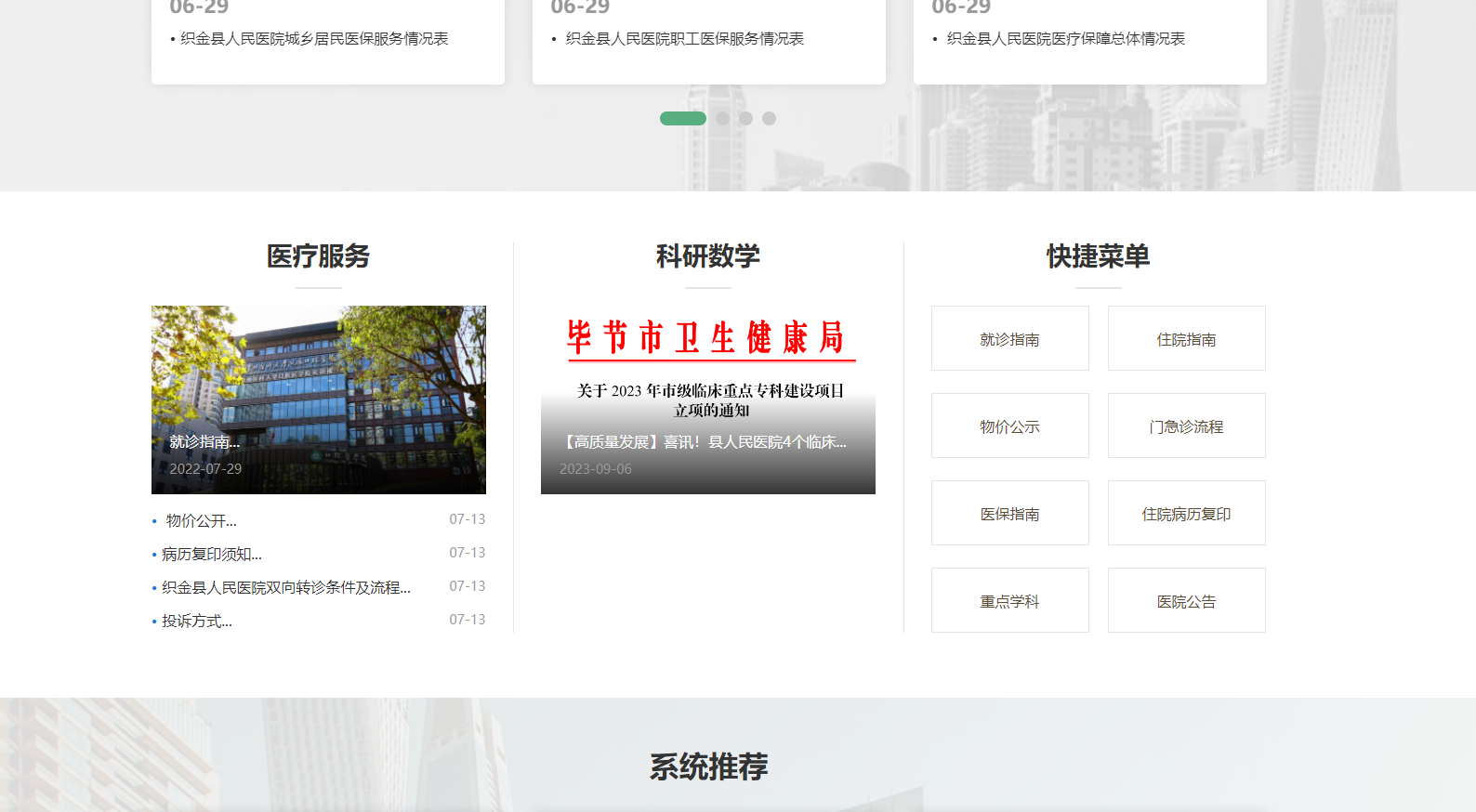Click the 医保指南 quick menu button
The width and height of the screenshot is (1476, 812).
pos(1010,513)
